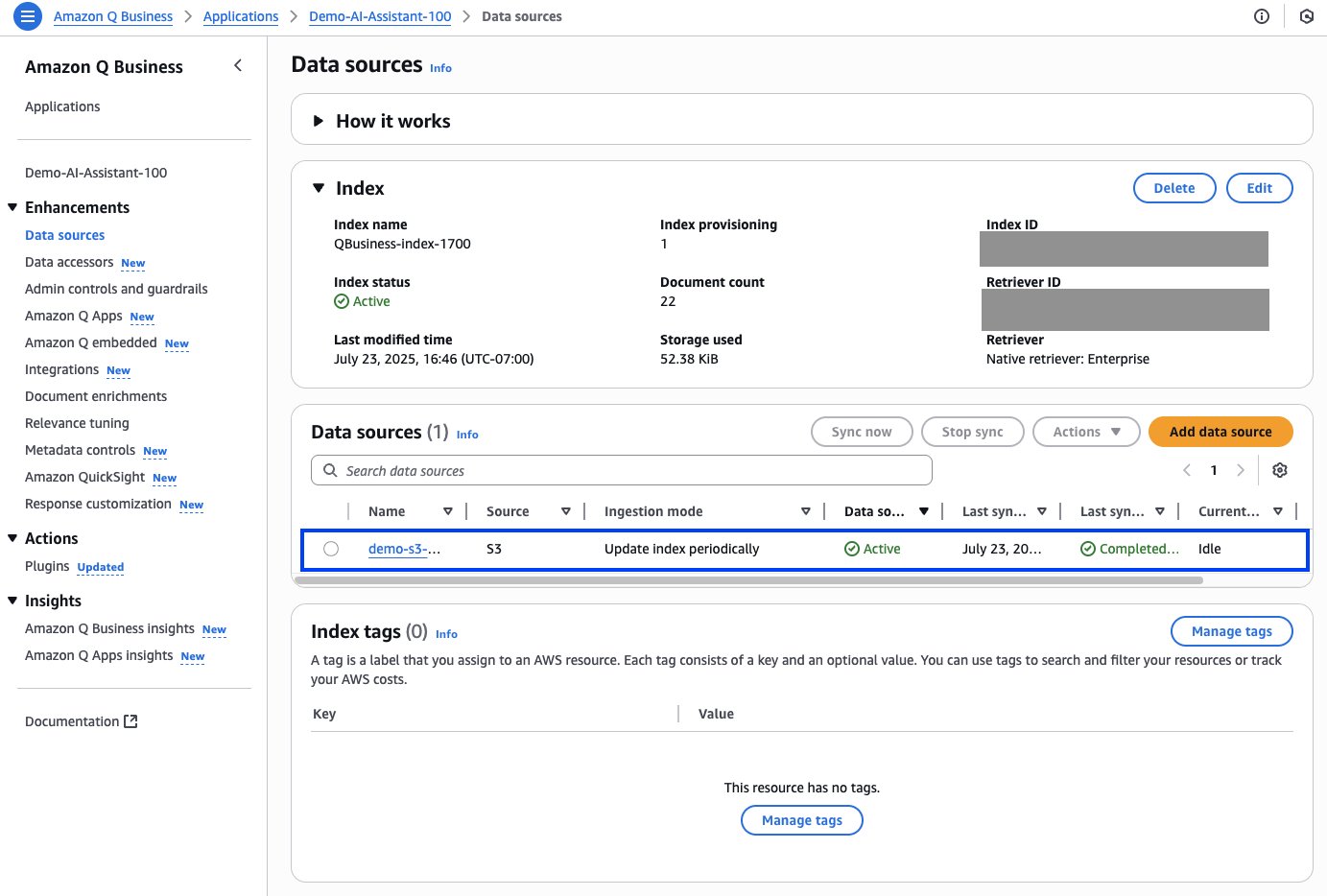The height and width of the screenshot is (896, 1327).
Task: Click the Sync now button
Action: pos(862,432)
